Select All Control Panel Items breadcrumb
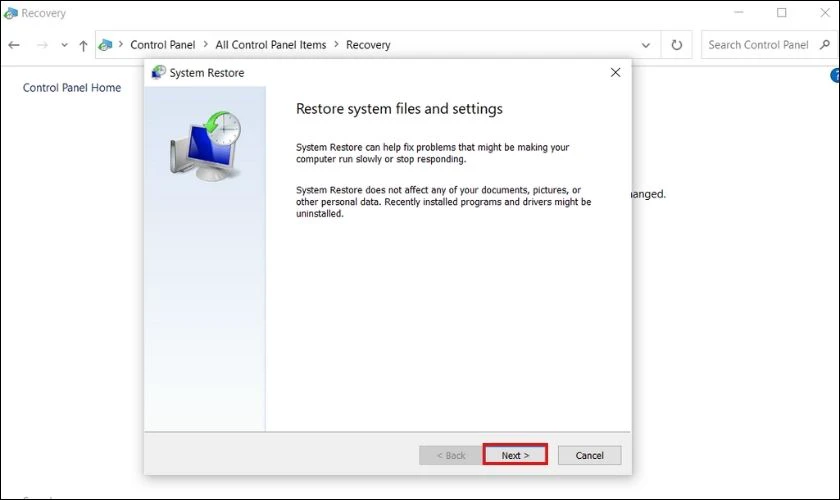840x500 pixels. [x=271, y=45]
